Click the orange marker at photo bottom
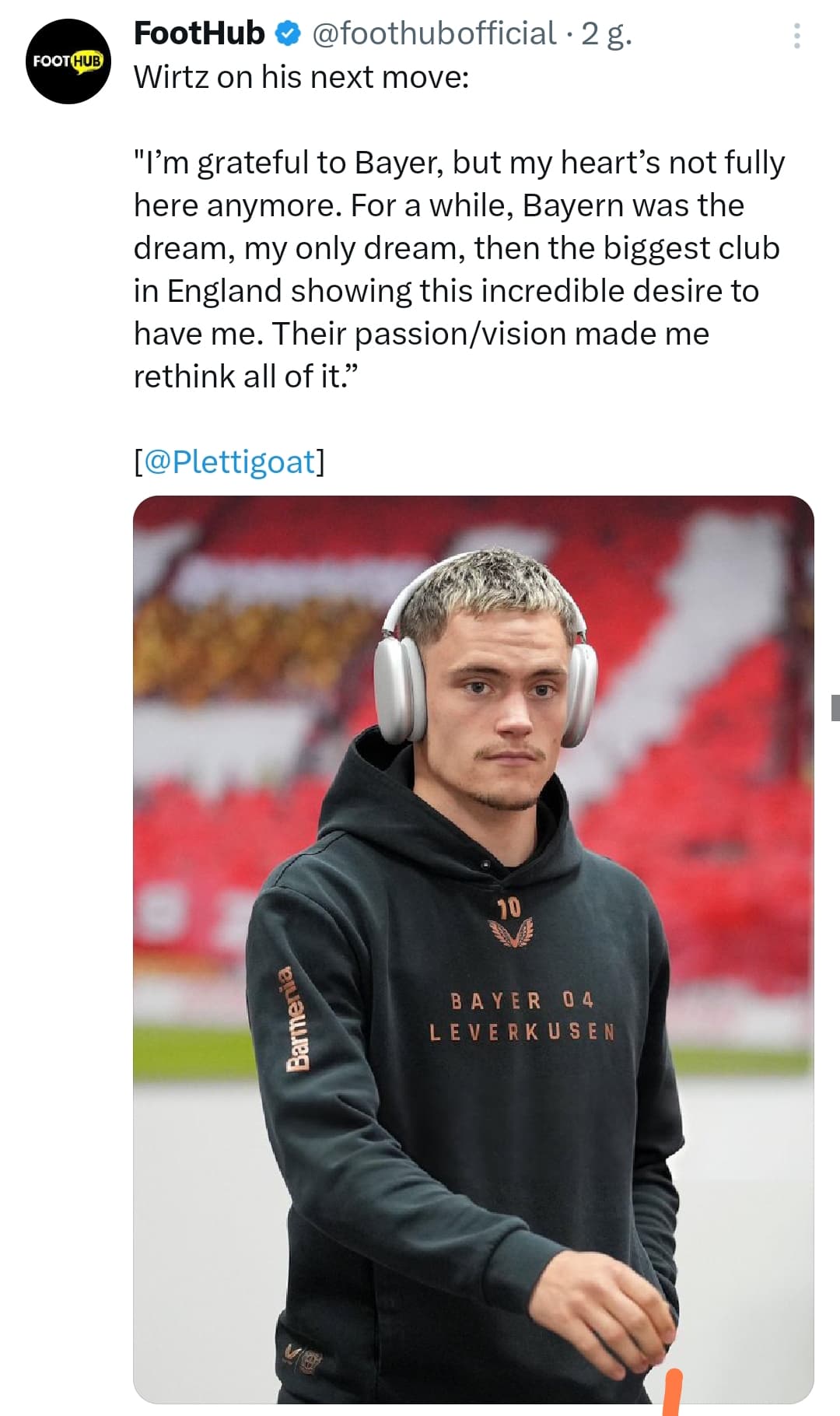Image resolution: width=840 pixels, height=1416 pixels. pos(672,1391)
